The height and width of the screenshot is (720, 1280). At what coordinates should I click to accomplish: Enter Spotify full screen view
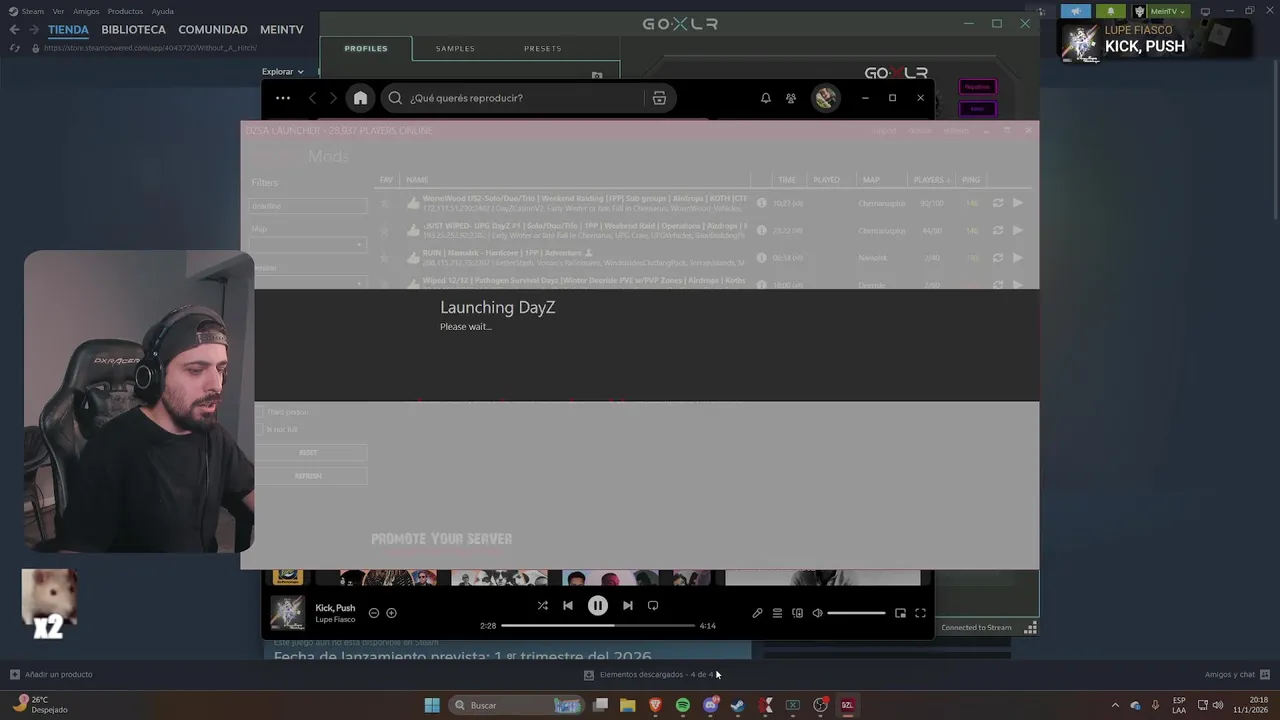pyautogui.click(x=920, y=613)
